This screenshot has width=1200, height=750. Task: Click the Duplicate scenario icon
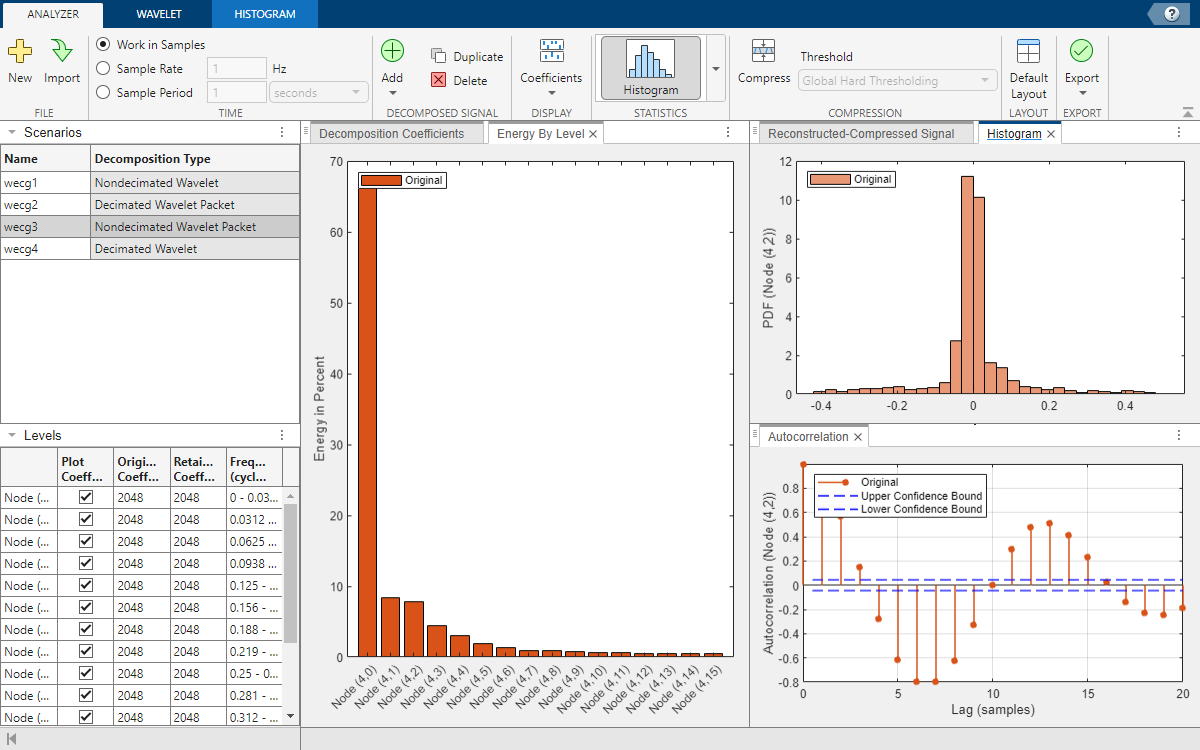tap(439, 57)
